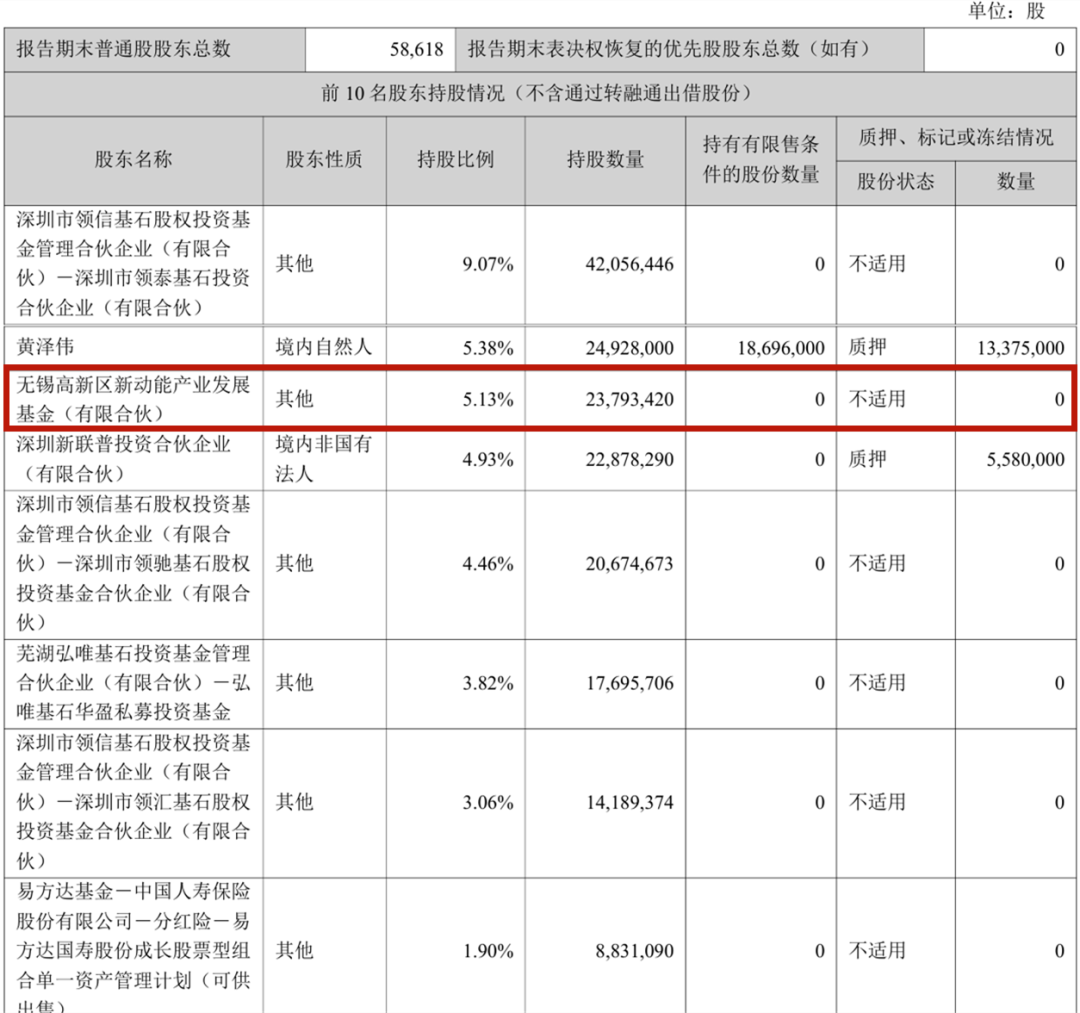This screenshot has height=1013, width=1080.
Task: Click the 股份状态 sub-header cell
Action: (x=895, y=181)
